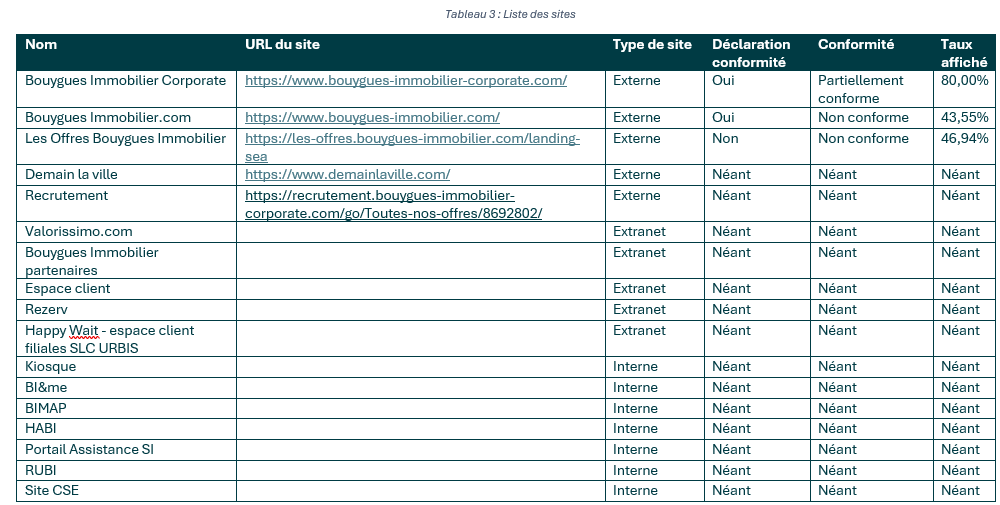Click the "Tableau 3 : Liste des sites" caption
Viewport: 1000px width, 505px height.
(510, 14)
